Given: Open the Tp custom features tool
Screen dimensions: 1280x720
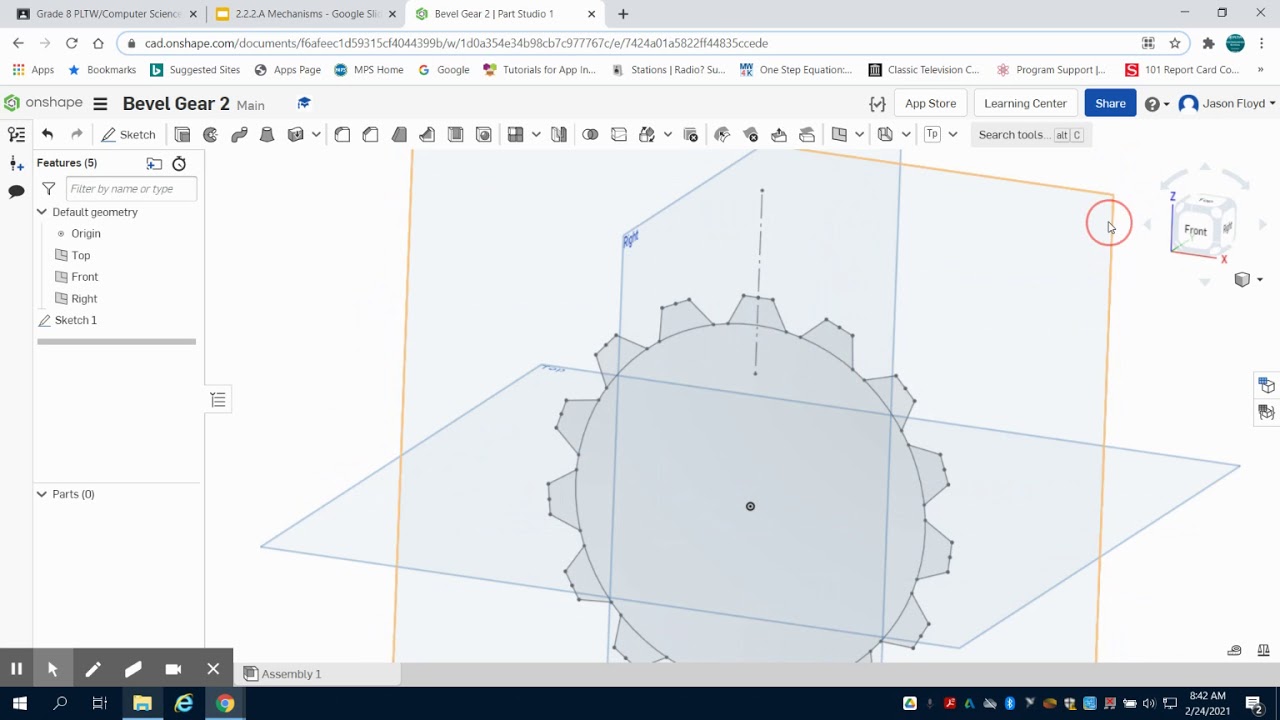Looking at the screenshot, I should (932, 135).
